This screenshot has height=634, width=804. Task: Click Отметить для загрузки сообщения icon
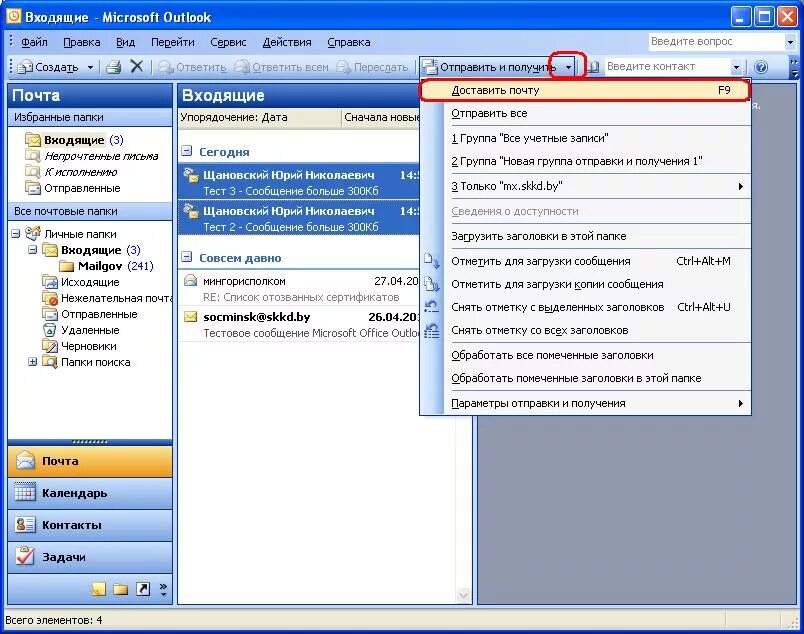pos(432,261)
